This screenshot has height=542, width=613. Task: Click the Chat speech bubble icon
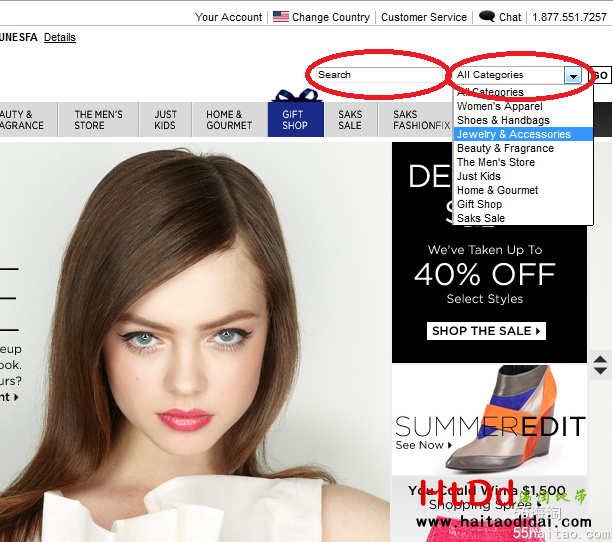487,16
